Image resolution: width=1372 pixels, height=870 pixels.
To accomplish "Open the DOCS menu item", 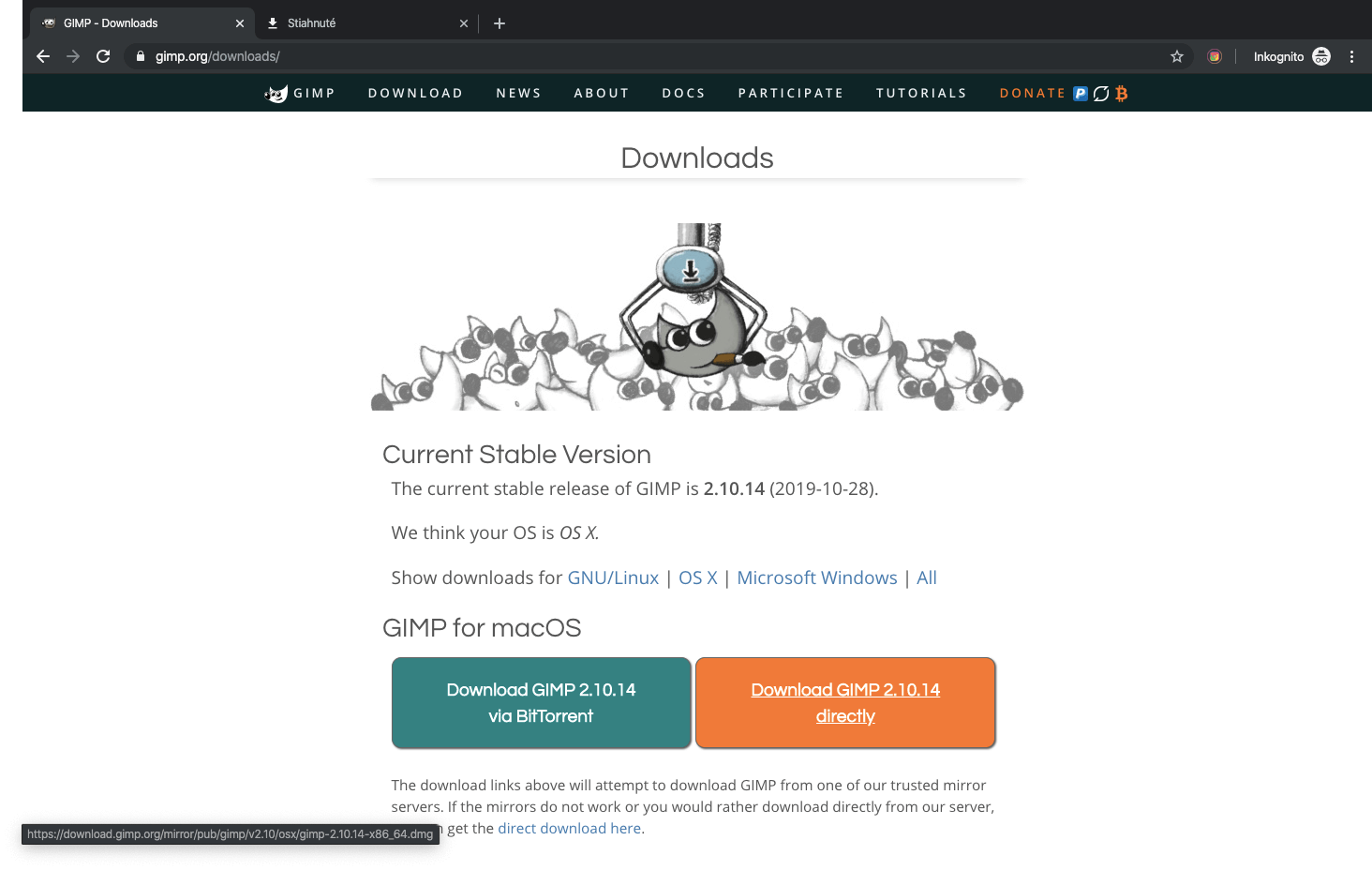I will [x=684, y=93].
